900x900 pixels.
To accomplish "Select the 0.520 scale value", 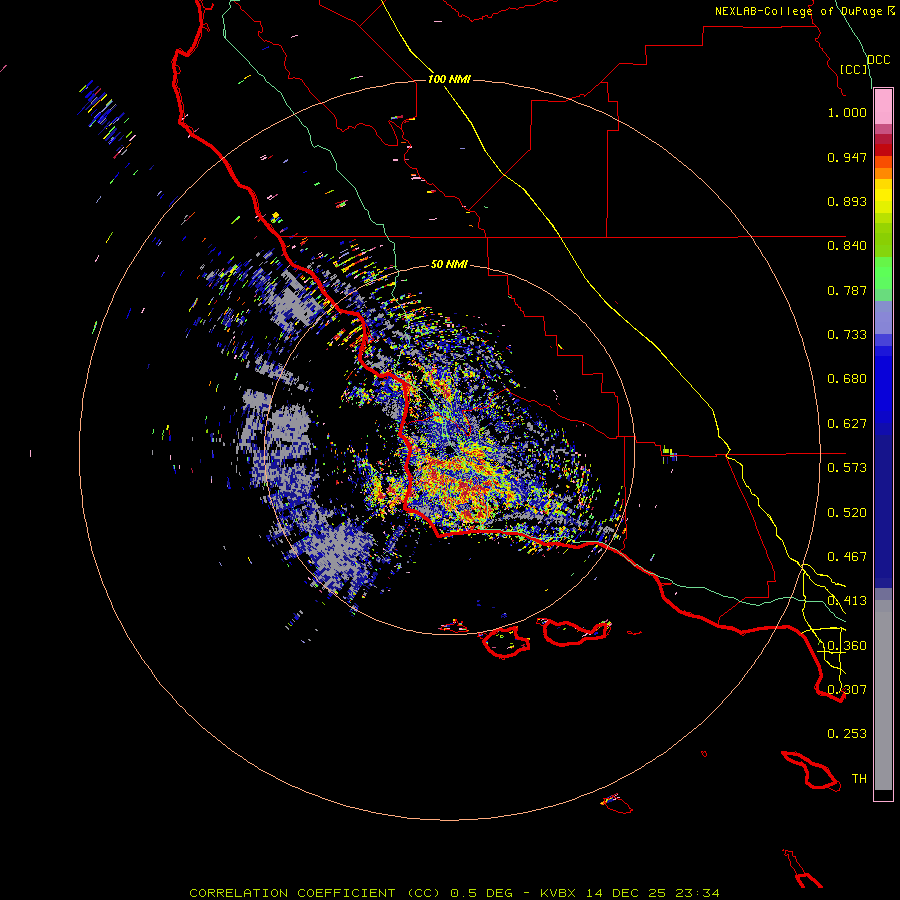I will 847,513.
